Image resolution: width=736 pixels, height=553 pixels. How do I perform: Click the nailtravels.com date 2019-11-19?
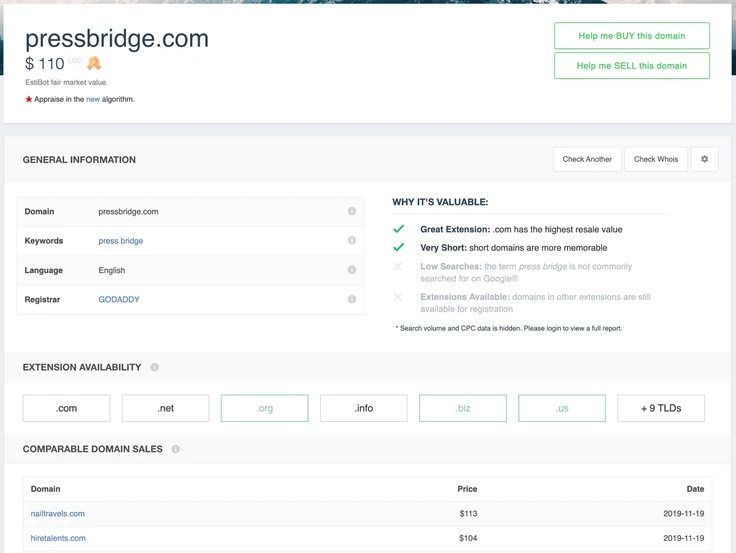pyautogui.click(x=684, y=514)
